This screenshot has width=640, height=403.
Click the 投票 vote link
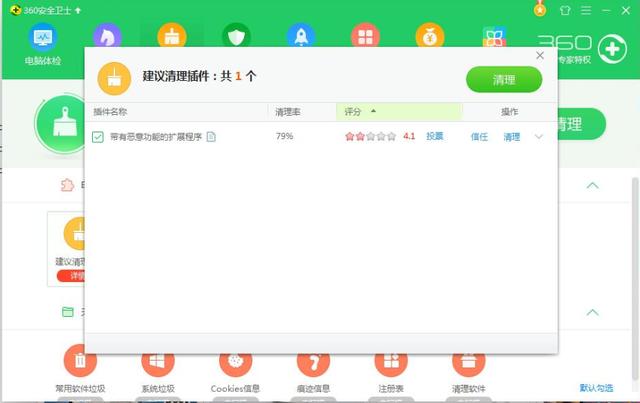[435, 136]
